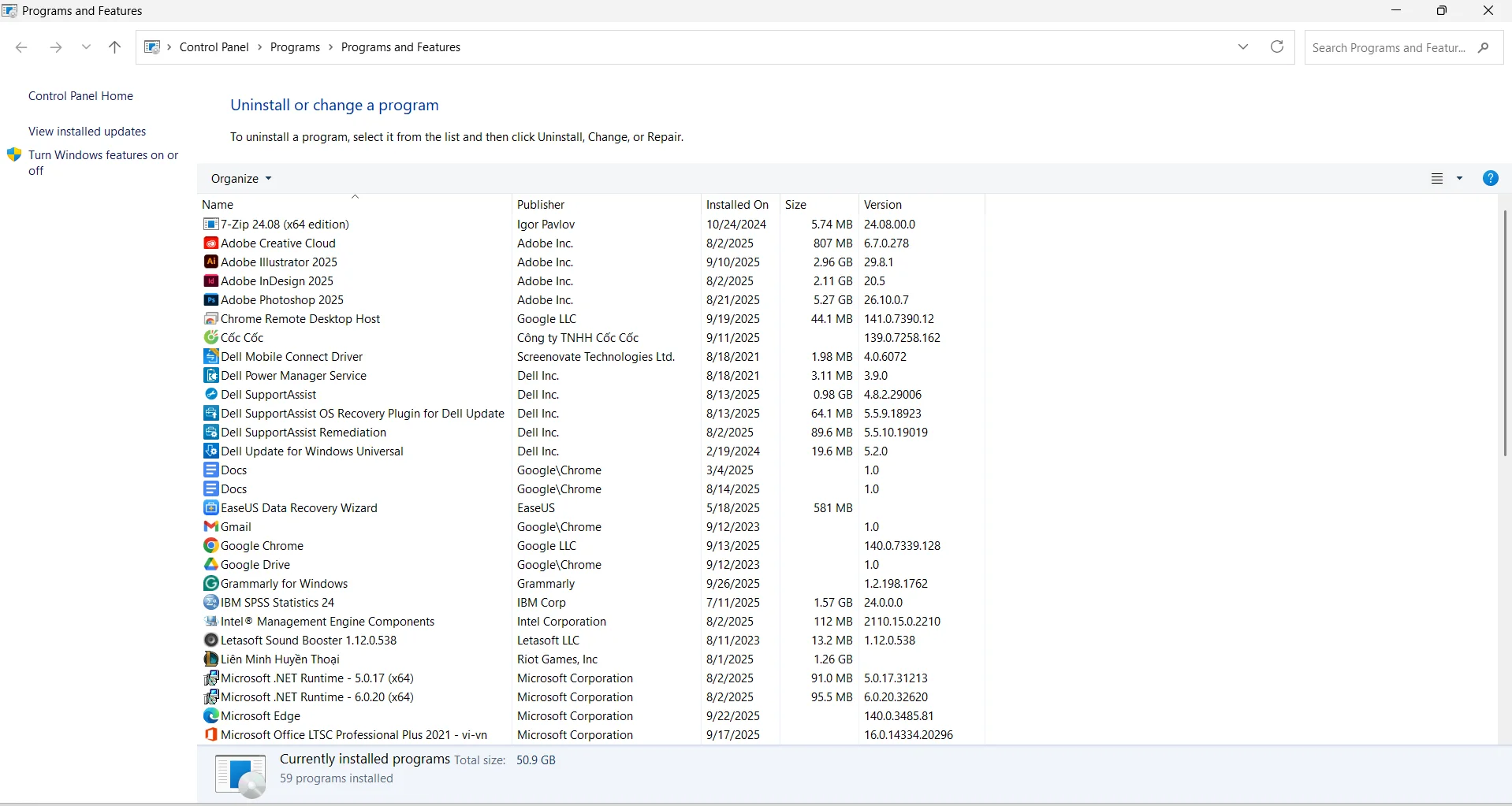Expand the previous locations dropdown in address bar
This screenshot has width=1512, height=806.
pos(1243,46)
